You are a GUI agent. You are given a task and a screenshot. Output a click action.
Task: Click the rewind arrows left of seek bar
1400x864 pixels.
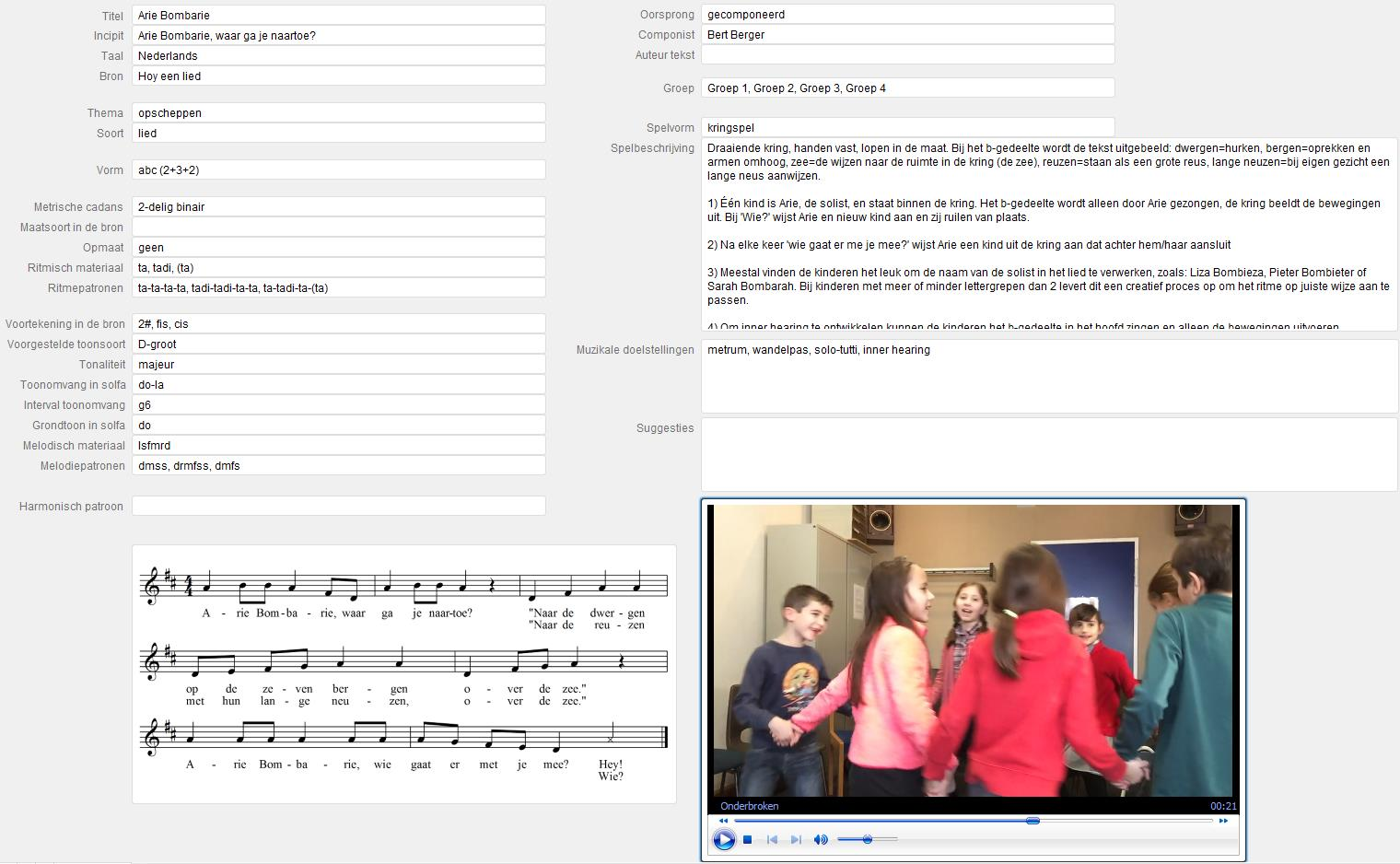coord(723,821)
